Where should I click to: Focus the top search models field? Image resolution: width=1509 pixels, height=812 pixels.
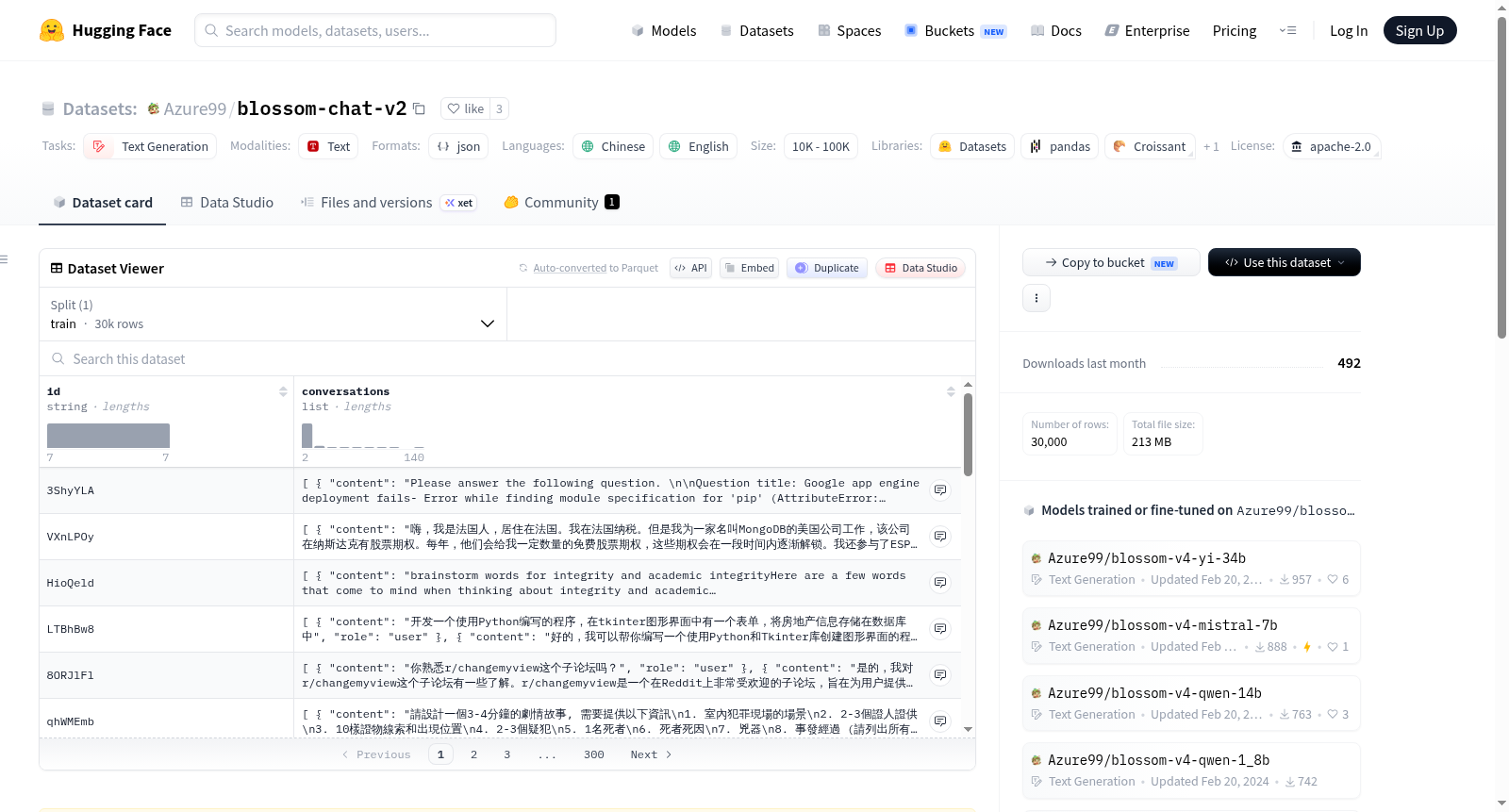[375, 30]
